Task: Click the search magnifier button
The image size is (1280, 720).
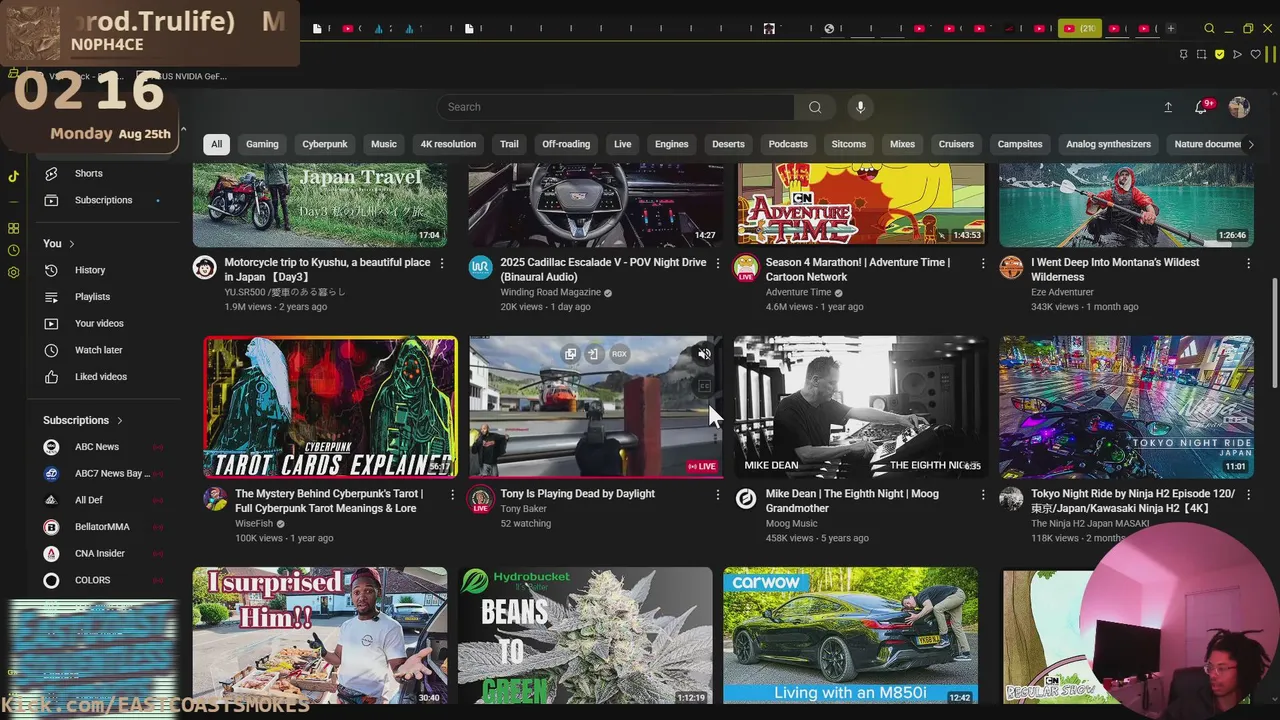Action: [815, 107]
